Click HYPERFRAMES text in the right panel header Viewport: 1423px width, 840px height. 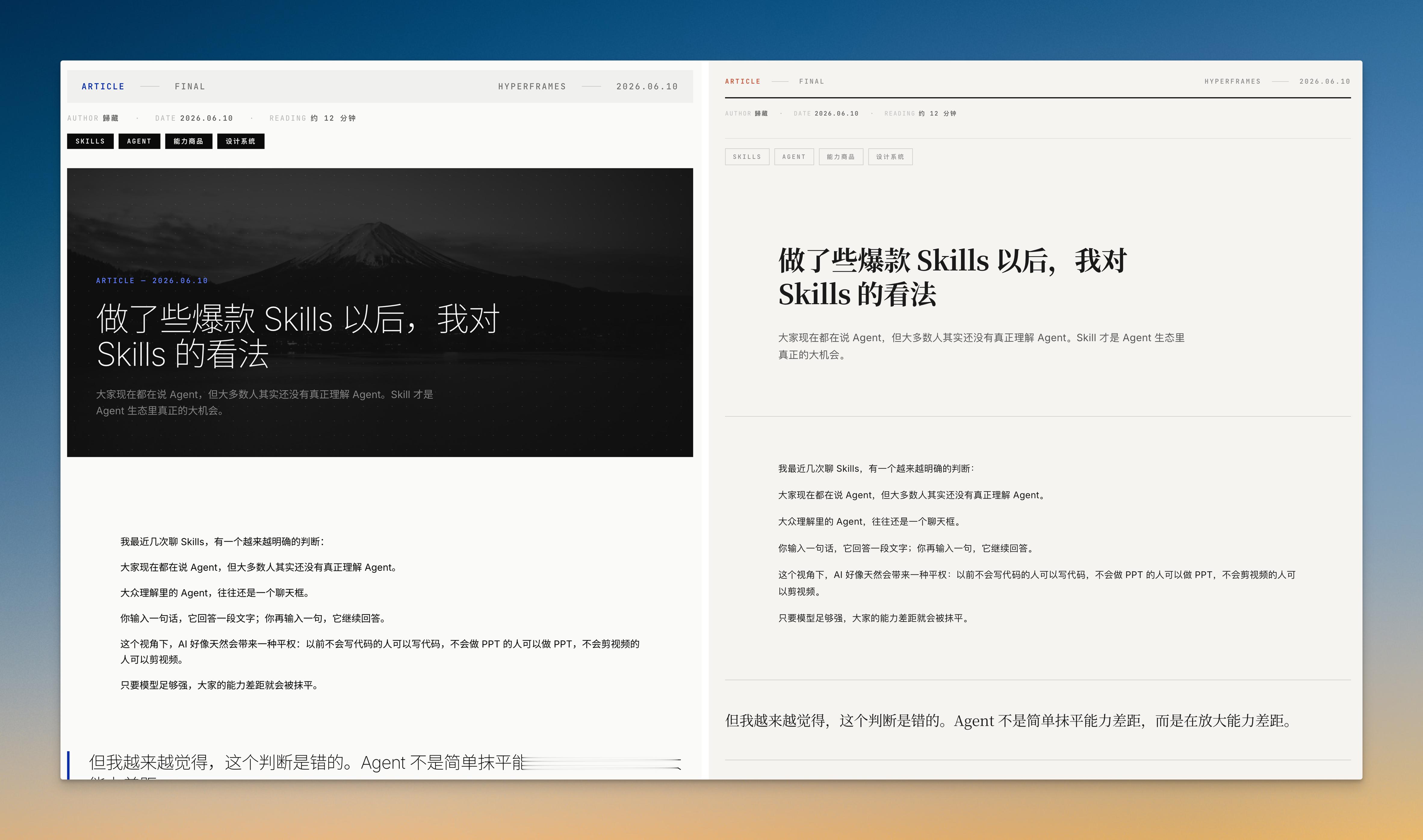tap(1232, 82)
